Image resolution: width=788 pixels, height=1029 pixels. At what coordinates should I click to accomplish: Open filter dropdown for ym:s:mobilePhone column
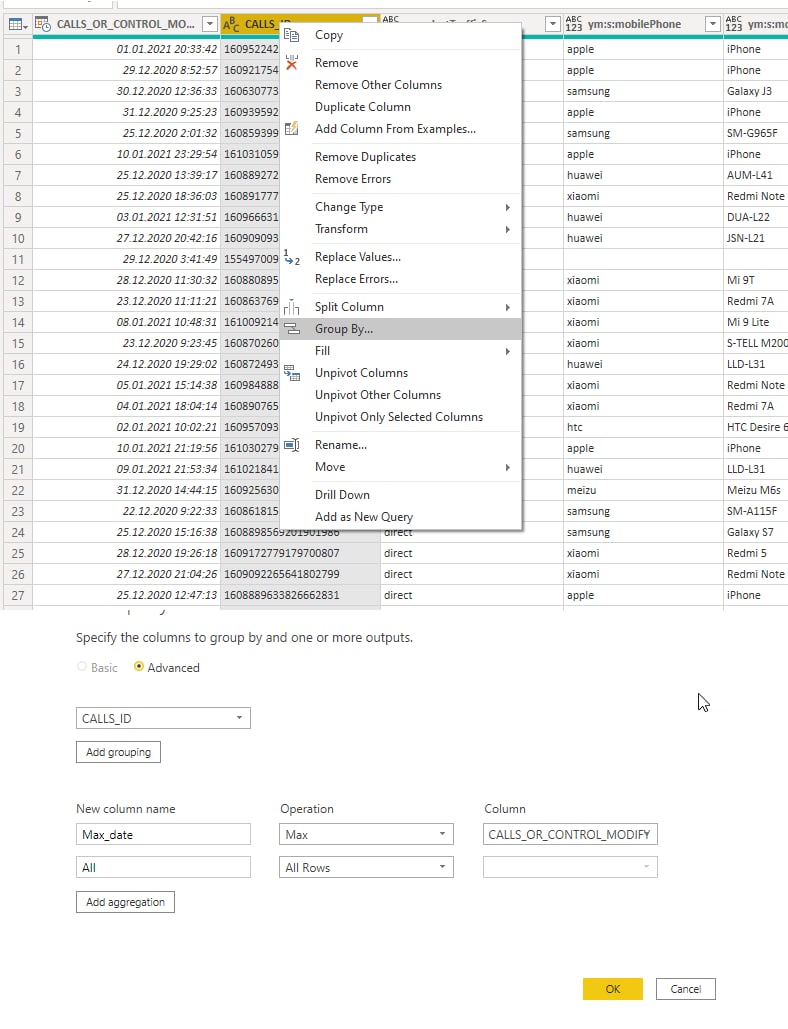713,24
